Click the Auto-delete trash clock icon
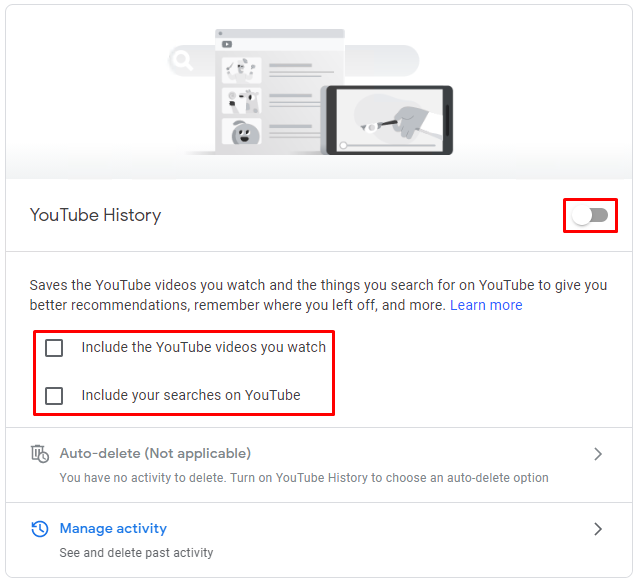Image resolution: width=638 pixels, height=583 pixels. (40, 454)
